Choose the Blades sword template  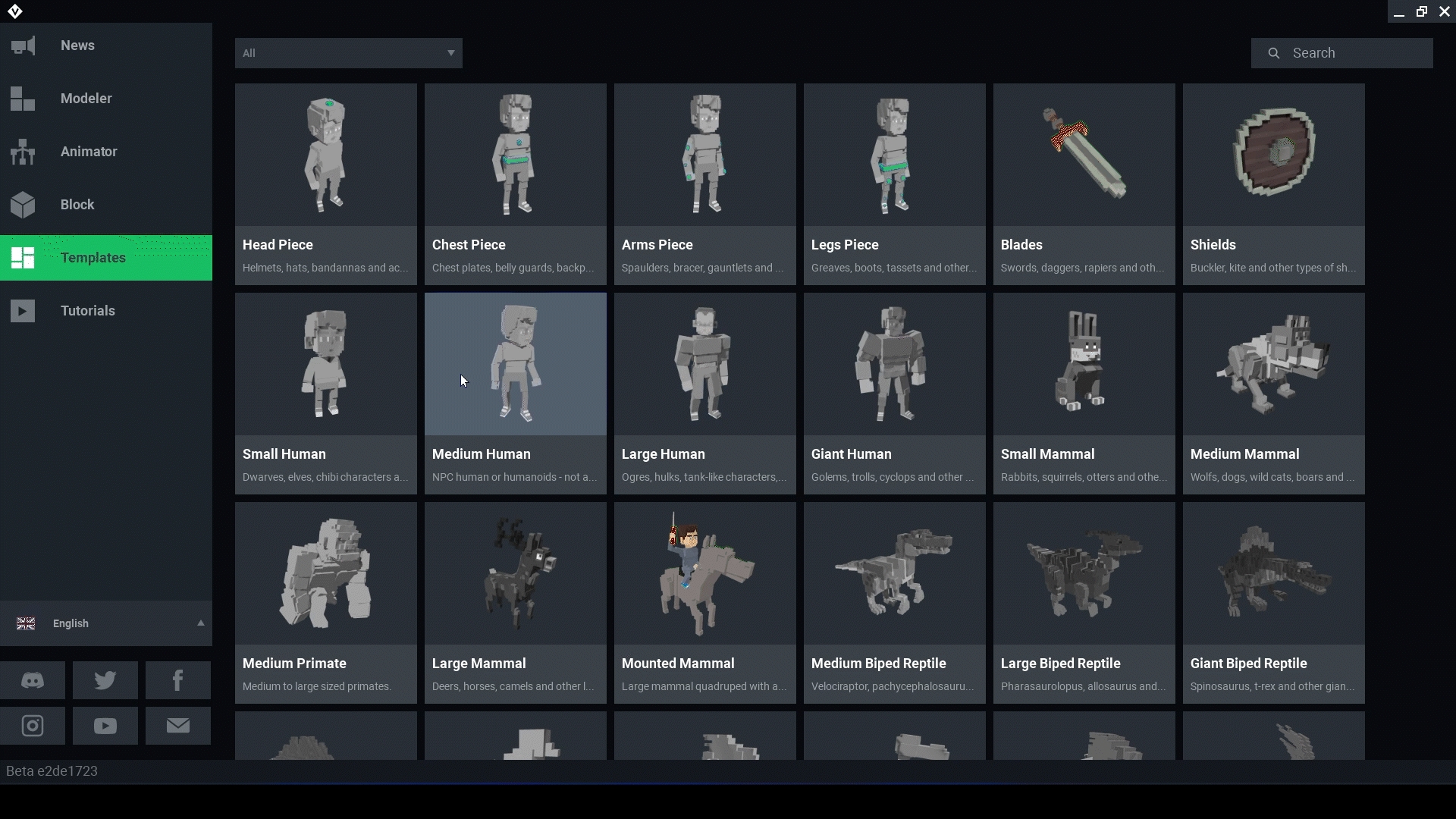(x=1084, y=184)
